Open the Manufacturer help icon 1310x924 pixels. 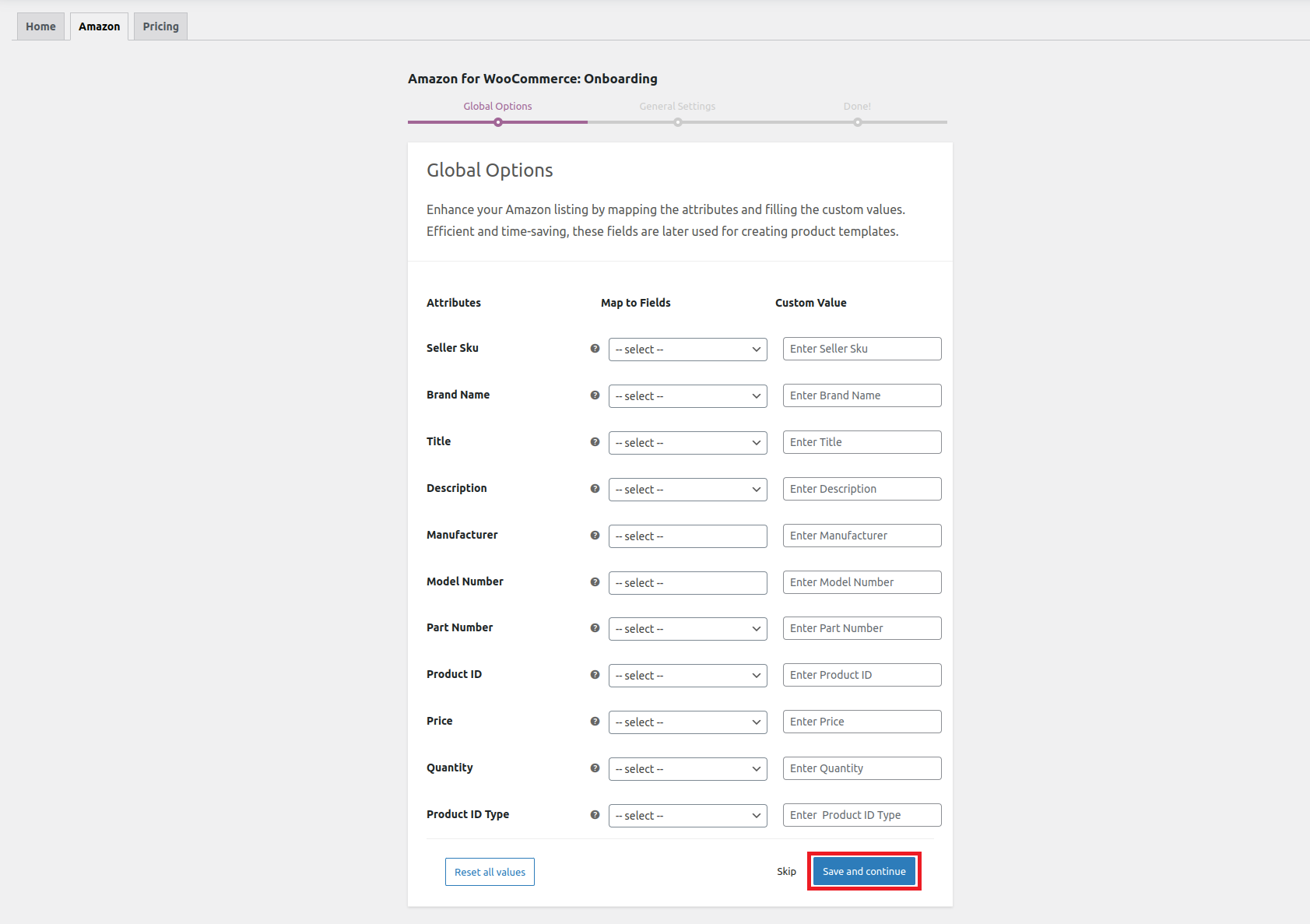coord(595,536)
